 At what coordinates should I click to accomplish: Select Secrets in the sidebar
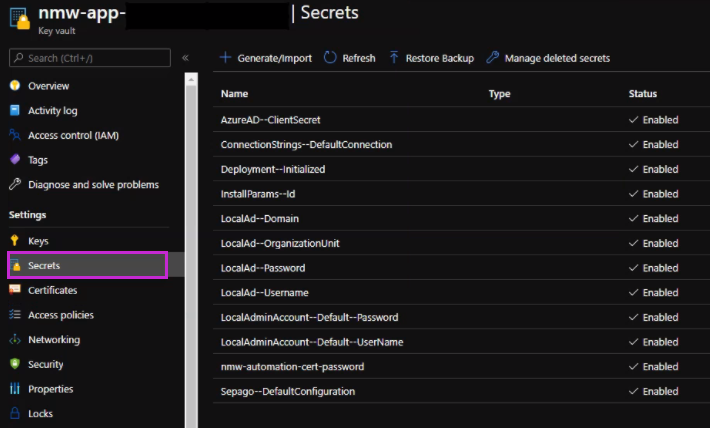(88, 265)
